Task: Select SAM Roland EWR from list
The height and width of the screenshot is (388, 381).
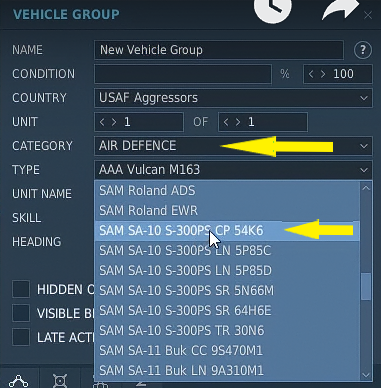Action: point(227,211)
